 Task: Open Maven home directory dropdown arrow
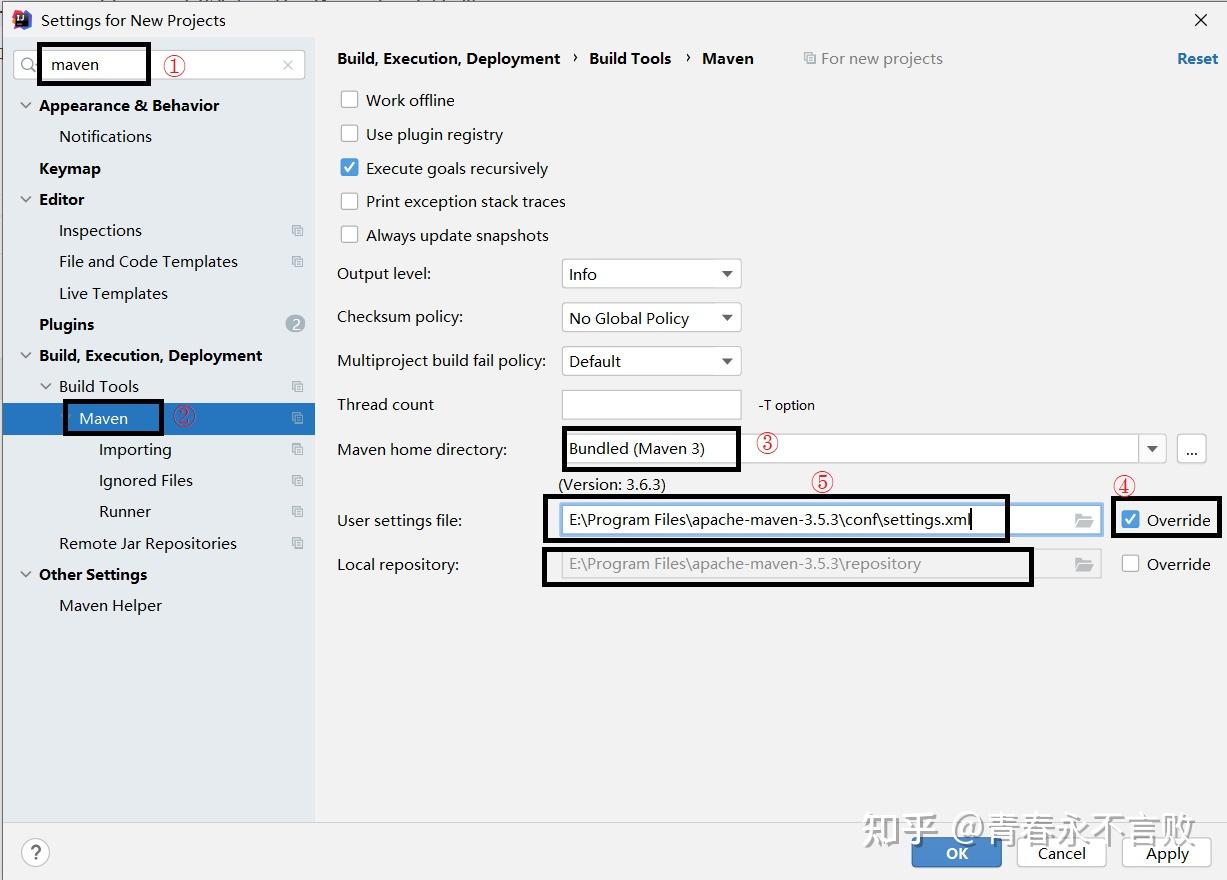pos(1153,449)
